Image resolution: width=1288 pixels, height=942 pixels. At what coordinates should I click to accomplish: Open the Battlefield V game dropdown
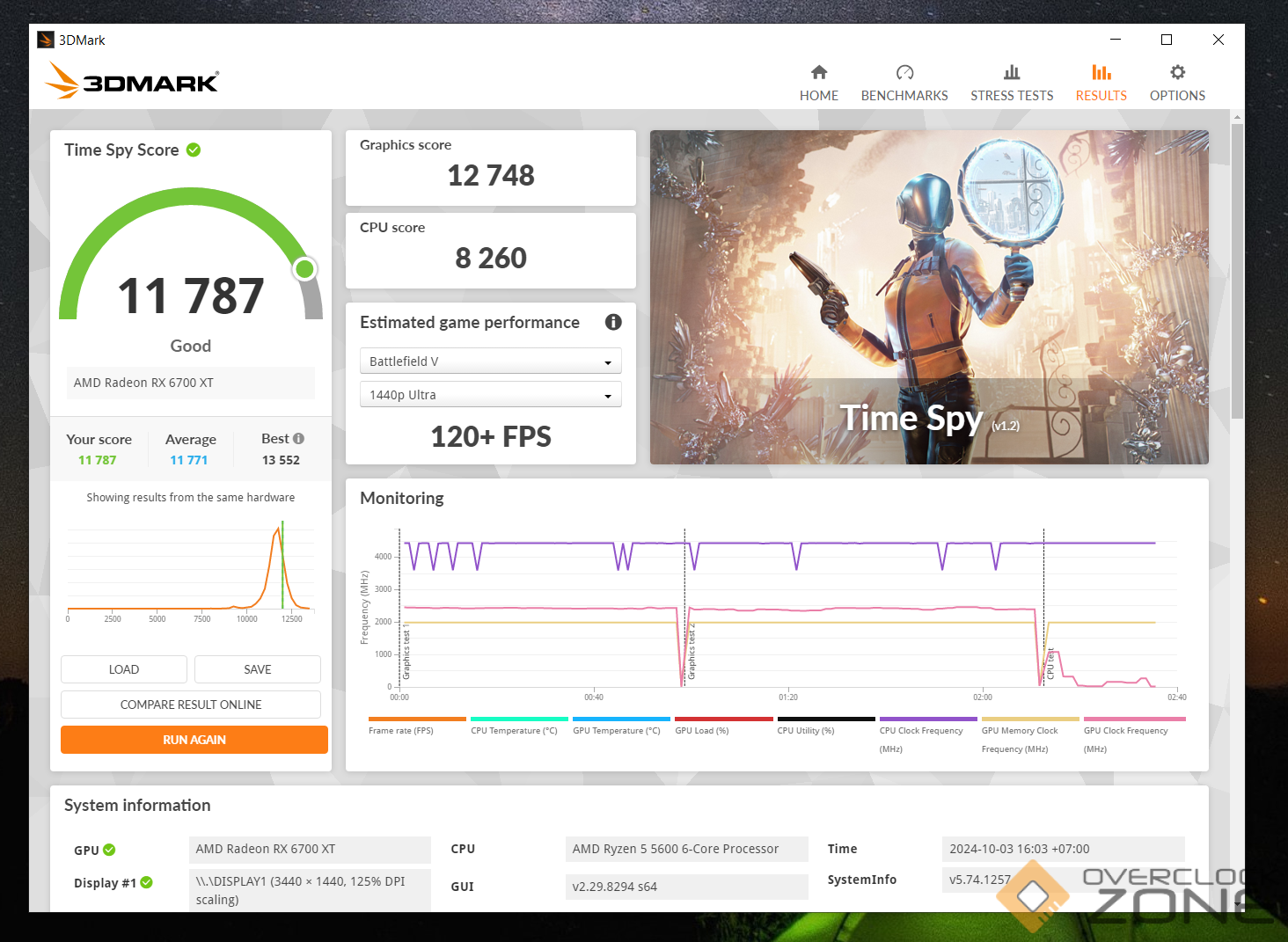pos(491,361)
